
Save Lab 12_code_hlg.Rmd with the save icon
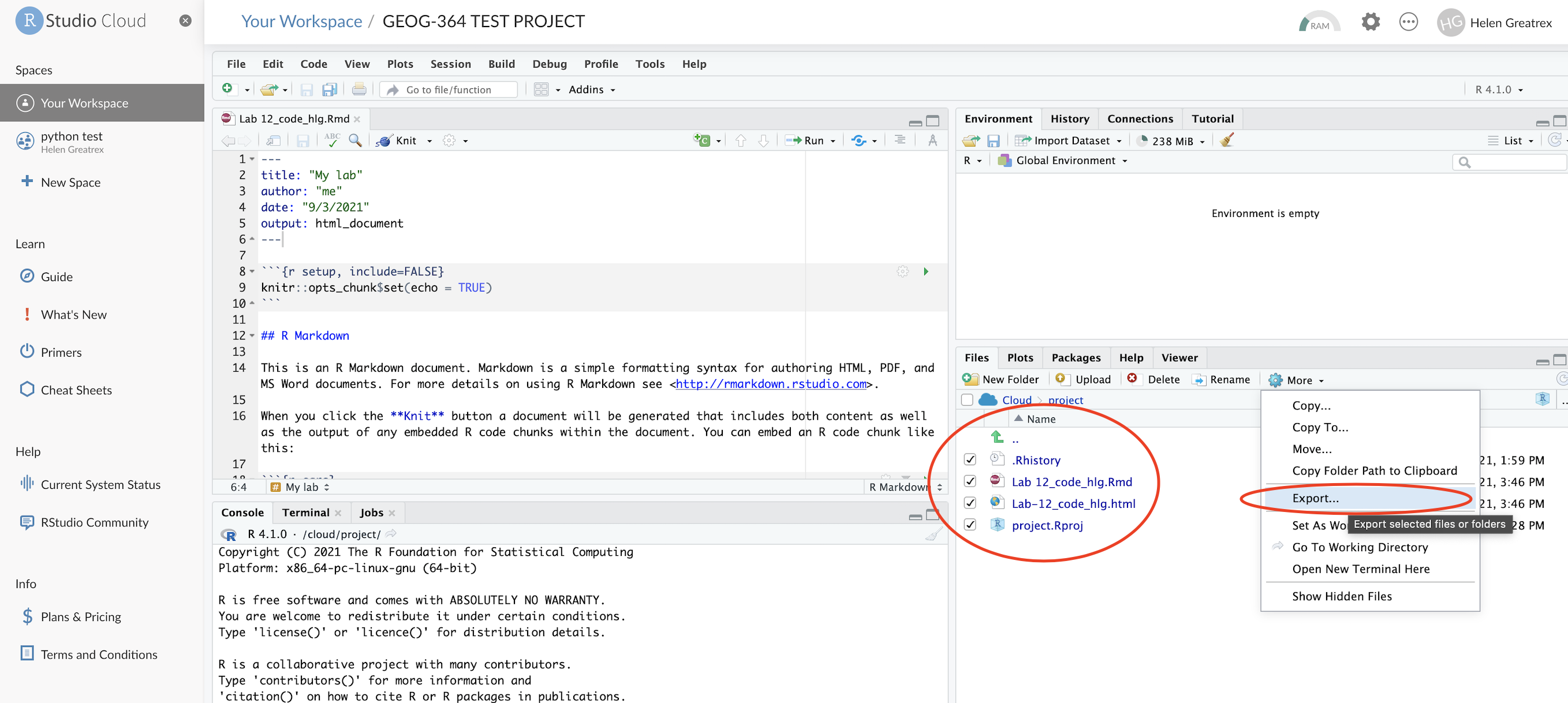tap(303, 140)
